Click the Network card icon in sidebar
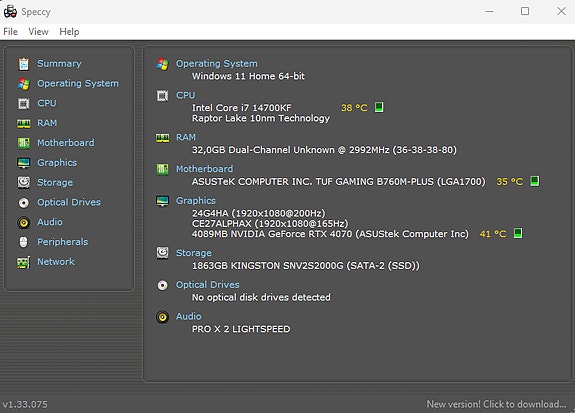The width and height of the screenshot is (575, 413). (24, 262)
